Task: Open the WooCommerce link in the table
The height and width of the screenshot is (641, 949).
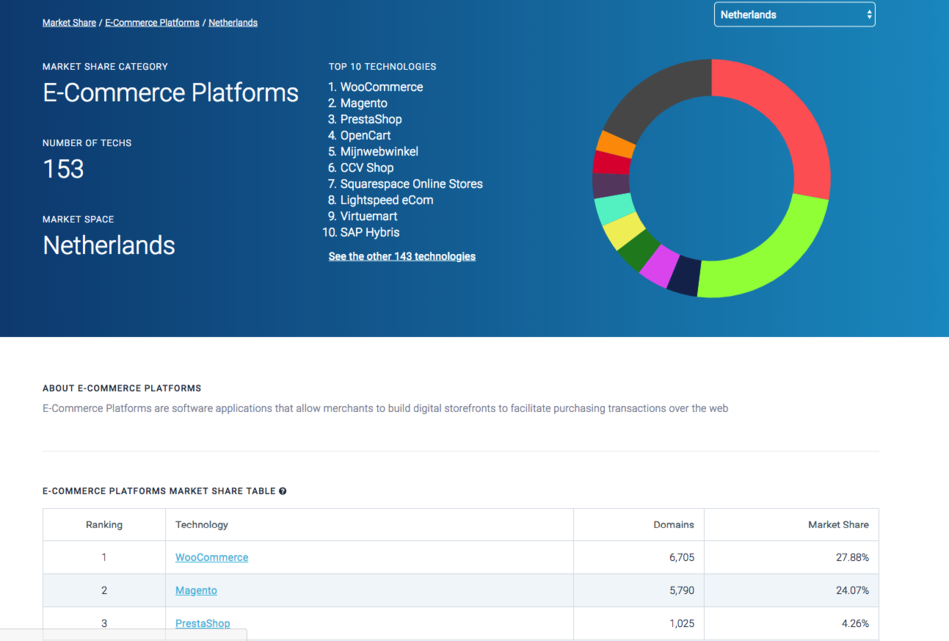Action: [x=212, y=557]
